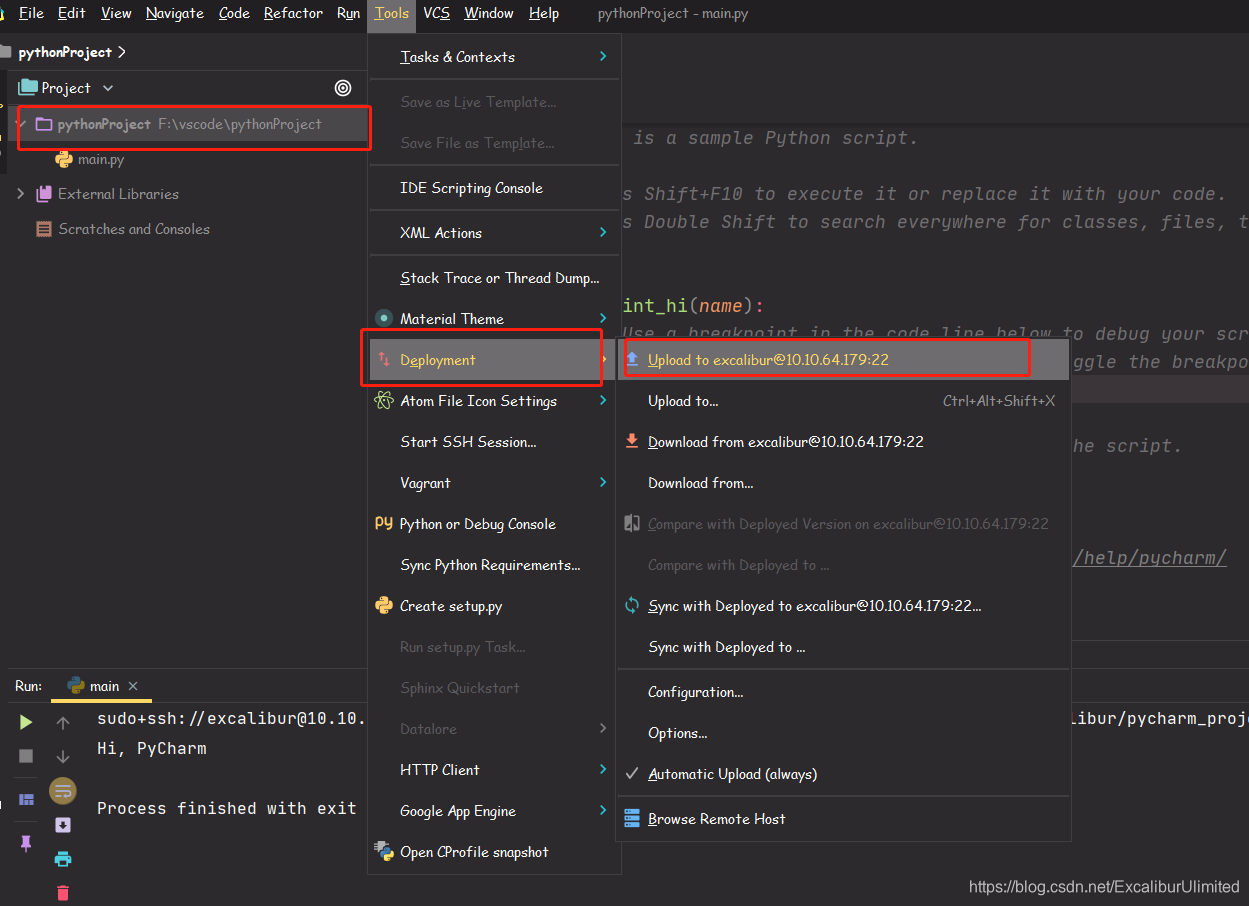Click the Print icon in Run panel
This screenshot has height=906, width=1249.
(x=63, y=859)
